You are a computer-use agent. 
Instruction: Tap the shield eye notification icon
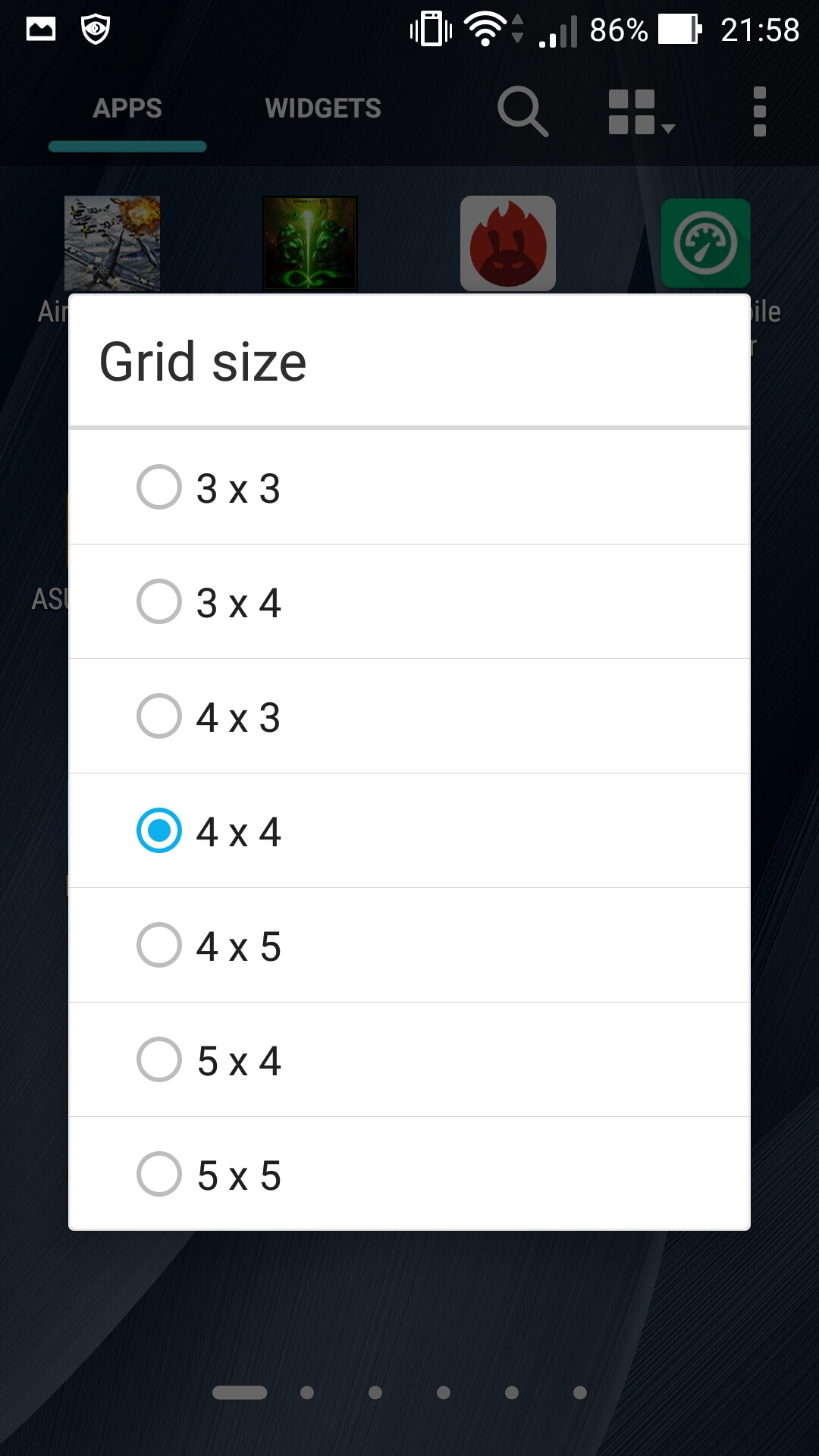(96, 30)
